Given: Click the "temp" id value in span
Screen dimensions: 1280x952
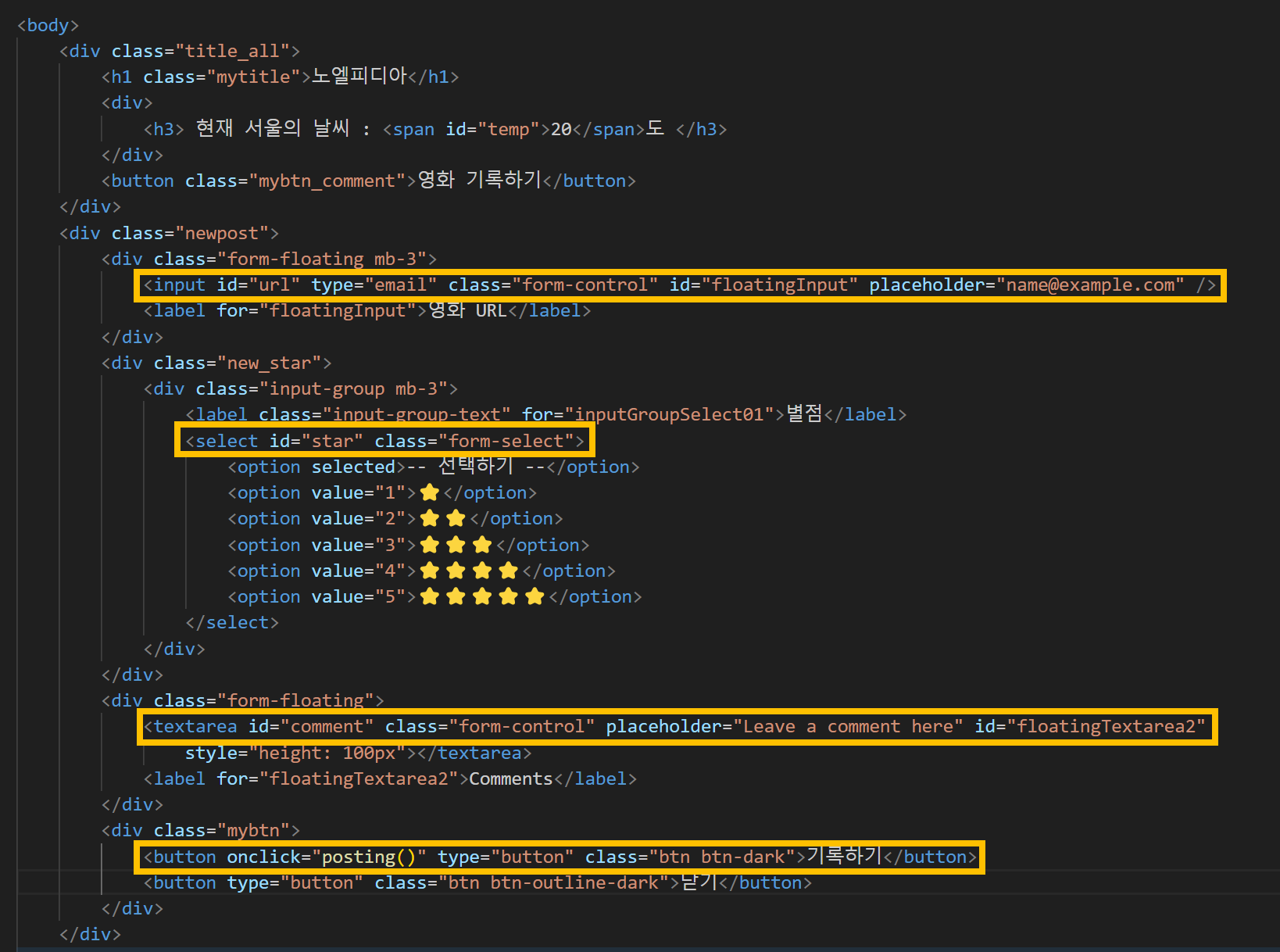Looking at the screenshot, I should click(509, 129).
